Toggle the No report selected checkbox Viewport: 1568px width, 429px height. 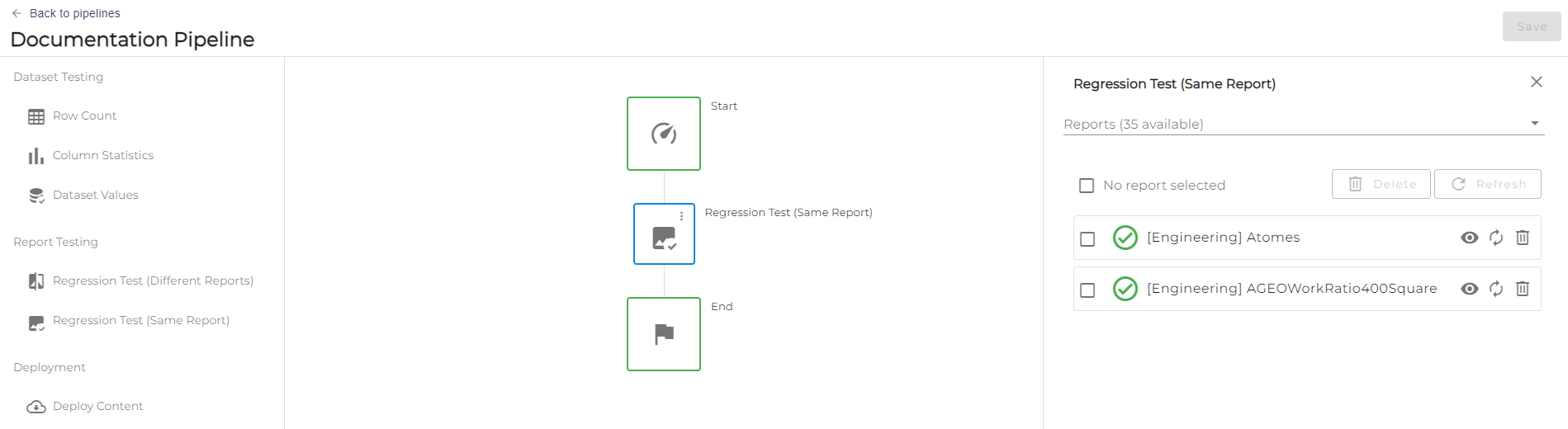click(1087, 186)
